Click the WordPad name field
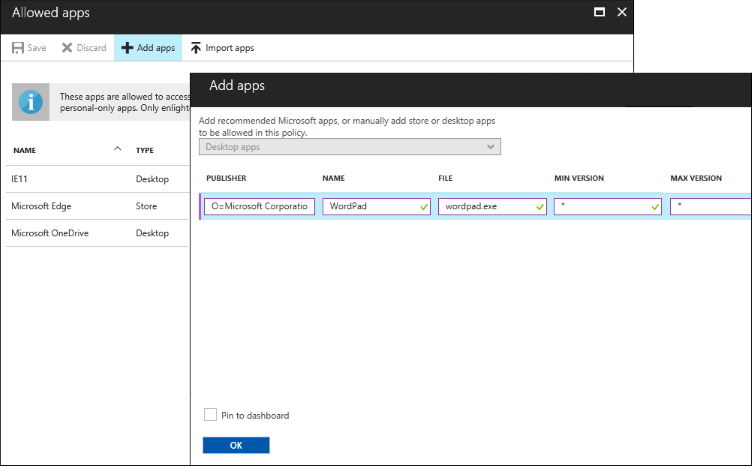Image resolution: width=752 pixels, height=466 pixels. point(370,206)
